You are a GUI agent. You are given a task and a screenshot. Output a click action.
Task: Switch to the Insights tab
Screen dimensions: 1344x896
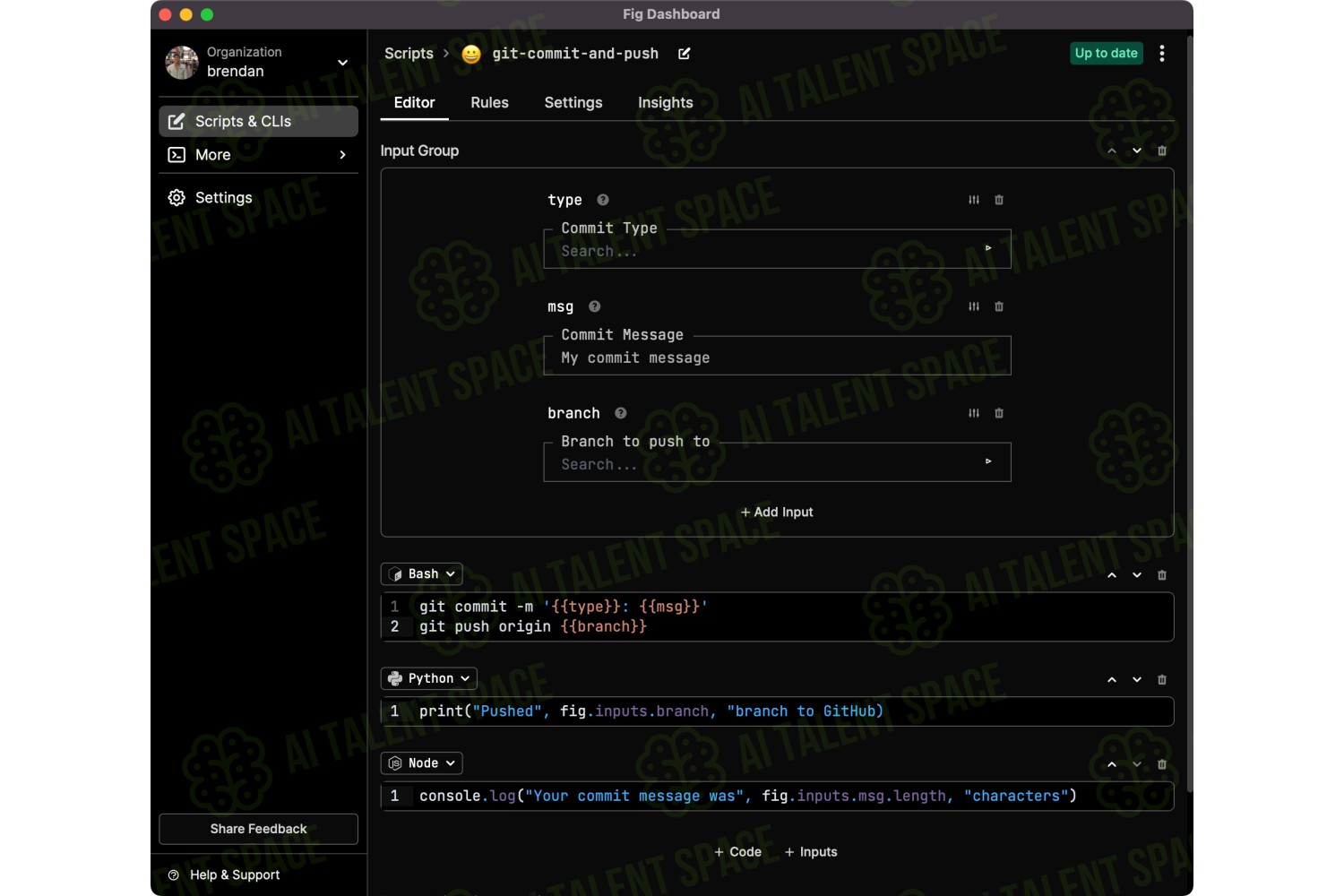click(x=666, y=103)
